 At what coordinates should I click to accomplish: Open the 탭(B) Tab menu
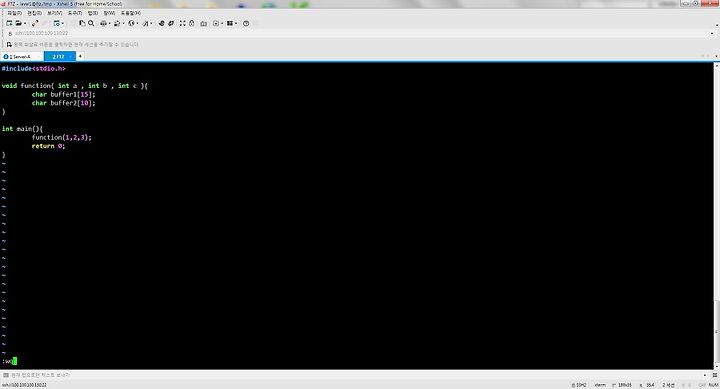[x=93, y=13]
